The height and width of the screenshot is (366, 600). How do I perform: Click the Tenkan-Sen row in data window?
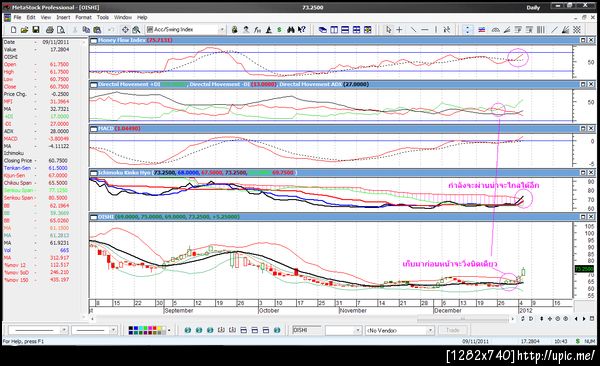pyautogui.click(x=37, y=168)
